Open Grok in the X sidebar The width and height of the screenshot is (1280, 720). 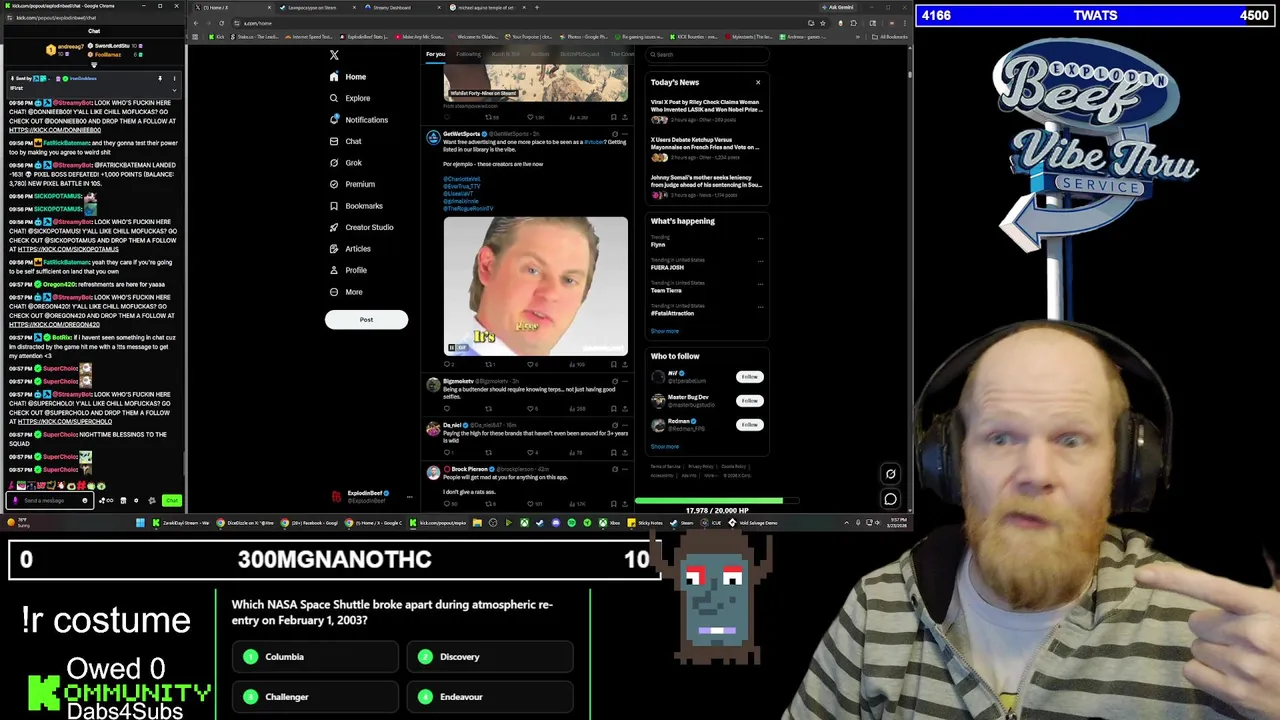point(346,163)
